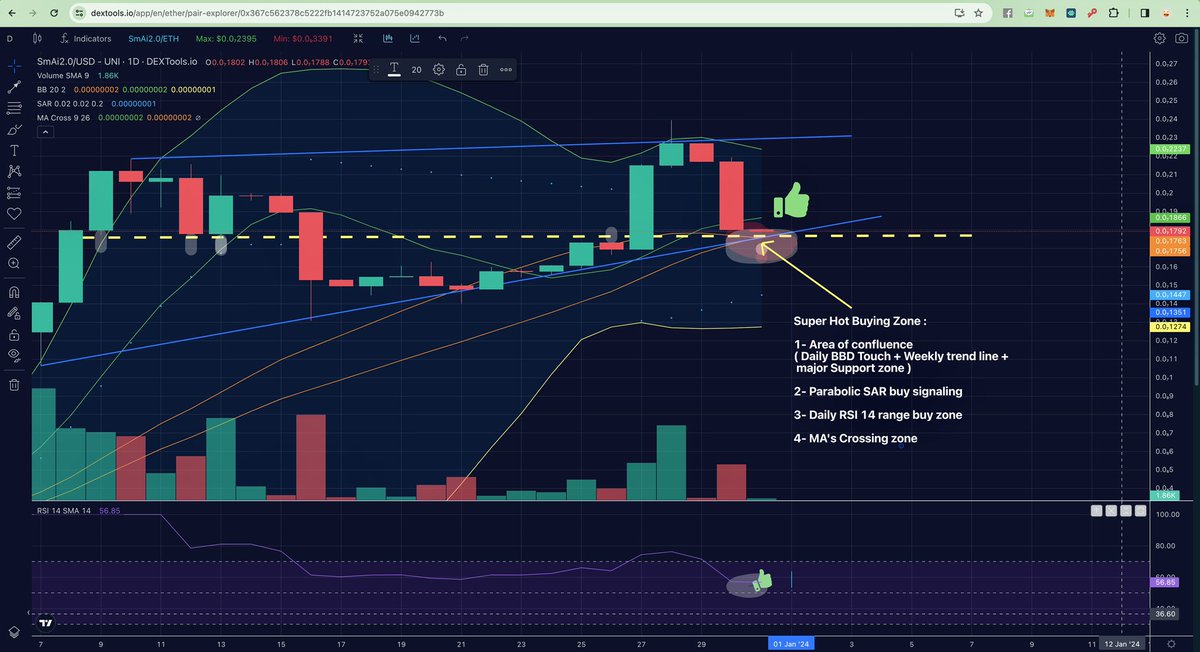Image resolution: width=1200 pixels, height=652 pixels.
Task: Undo the last chart action
Action: pyautogui.click(x=442, y=38)
